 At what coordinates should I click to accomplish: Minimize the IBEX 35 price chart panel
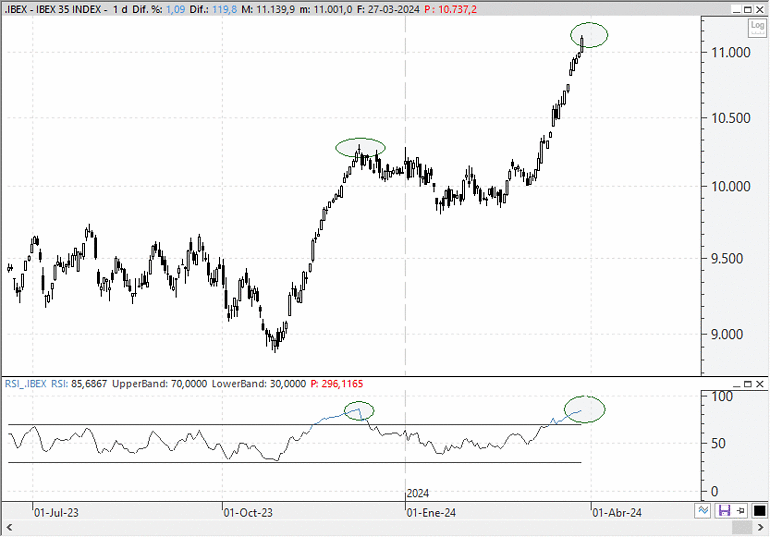[x=737, y=9]
